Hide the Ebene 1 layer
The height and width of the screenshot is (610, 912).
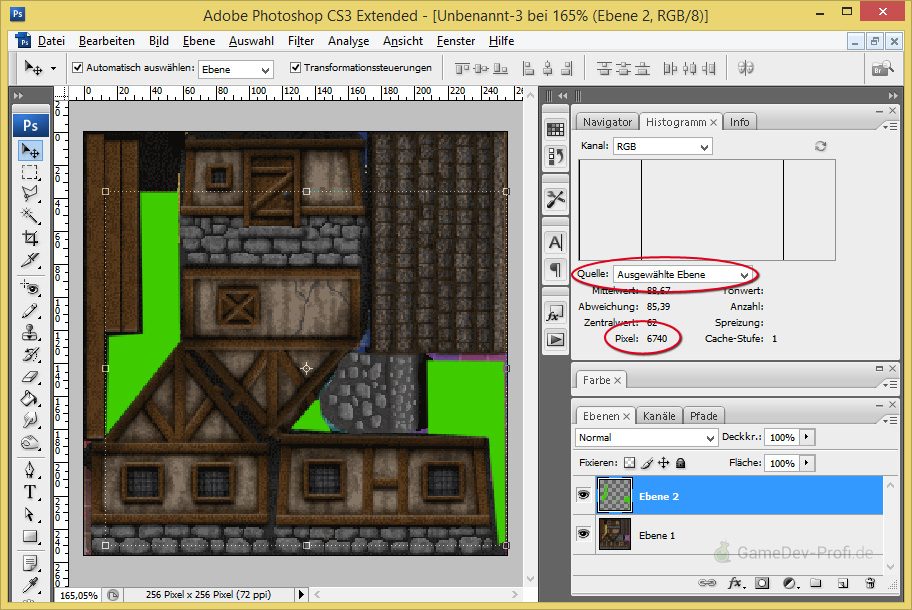[x=583, y=535]
